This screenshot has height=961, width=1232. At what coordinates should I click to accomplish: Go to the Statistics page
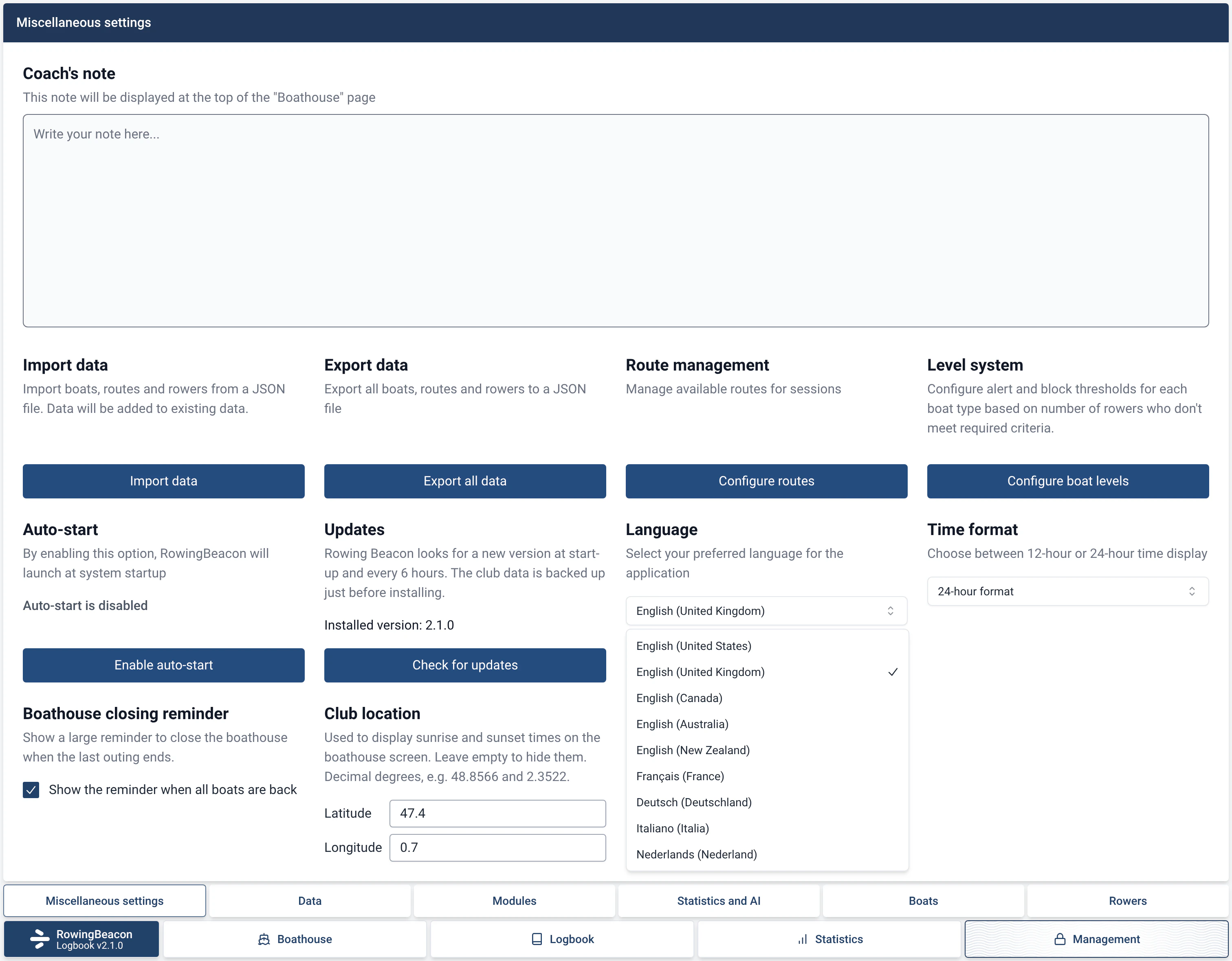[829, 939]
